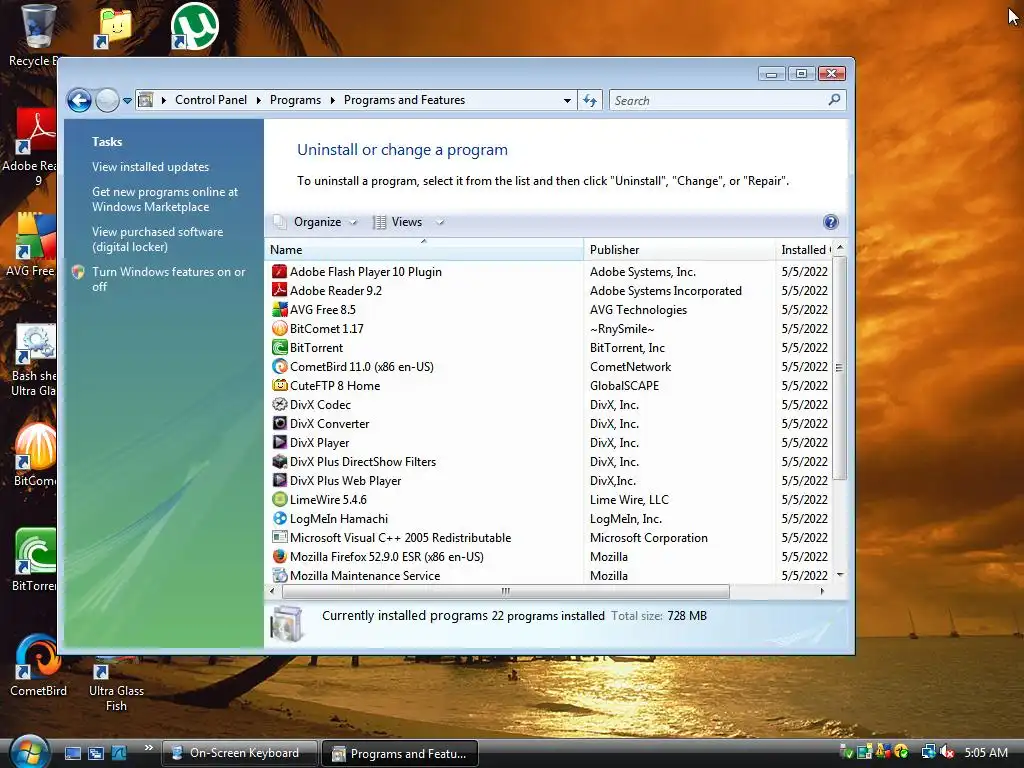This screenshot has height=768, width=1024.
Task: Click the LogMeIn Hamachi icon
Action: coord(280,519)
